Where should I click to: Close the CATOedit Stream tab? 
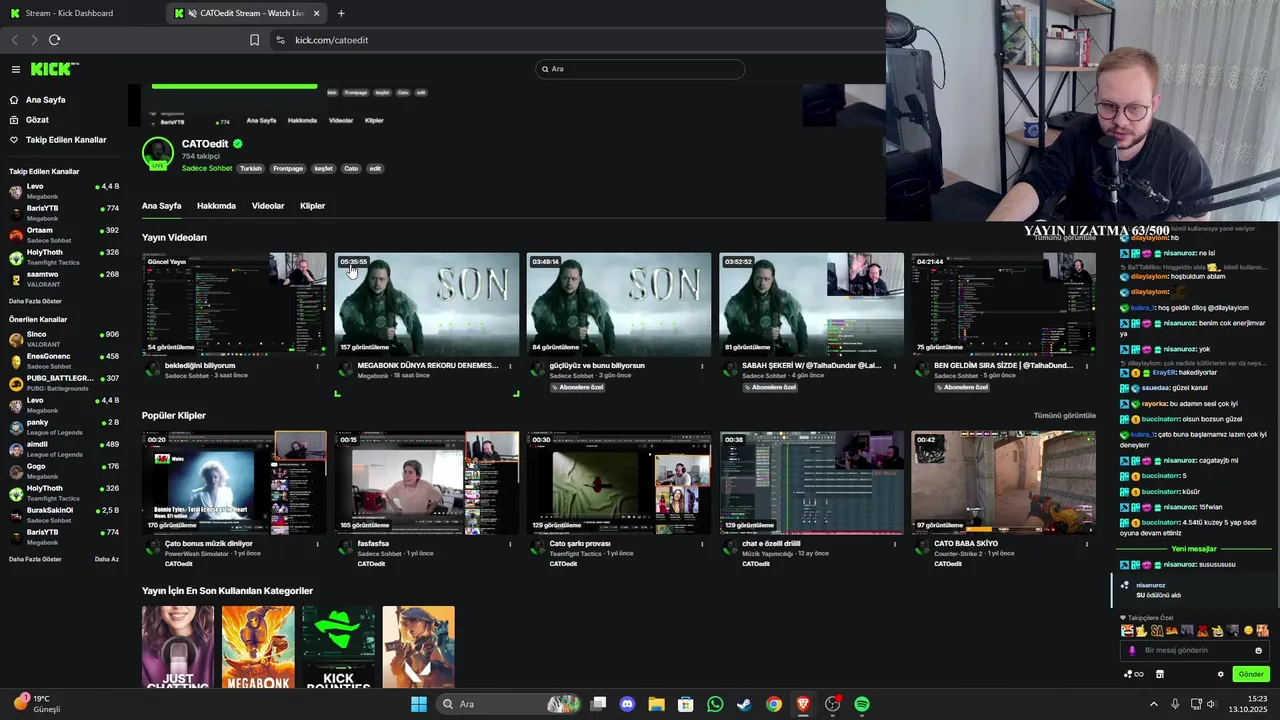[x=317, y=13]
